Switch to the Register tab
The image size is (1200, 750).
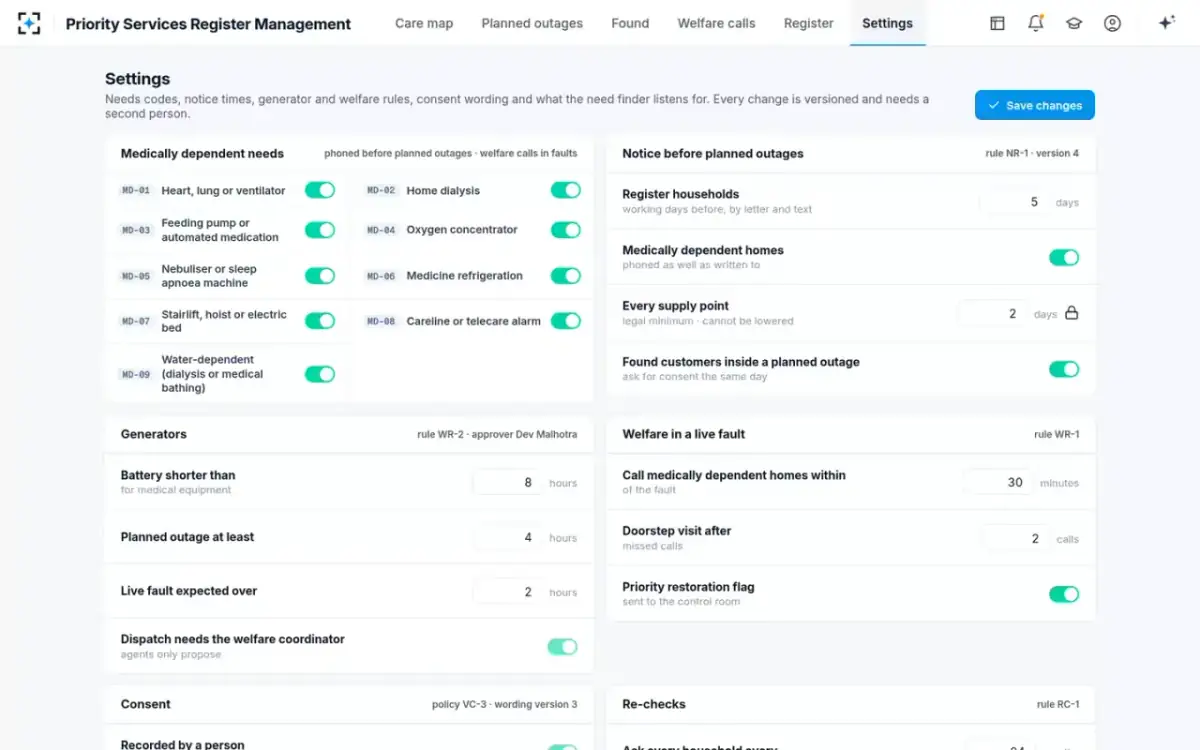(809, 23)
